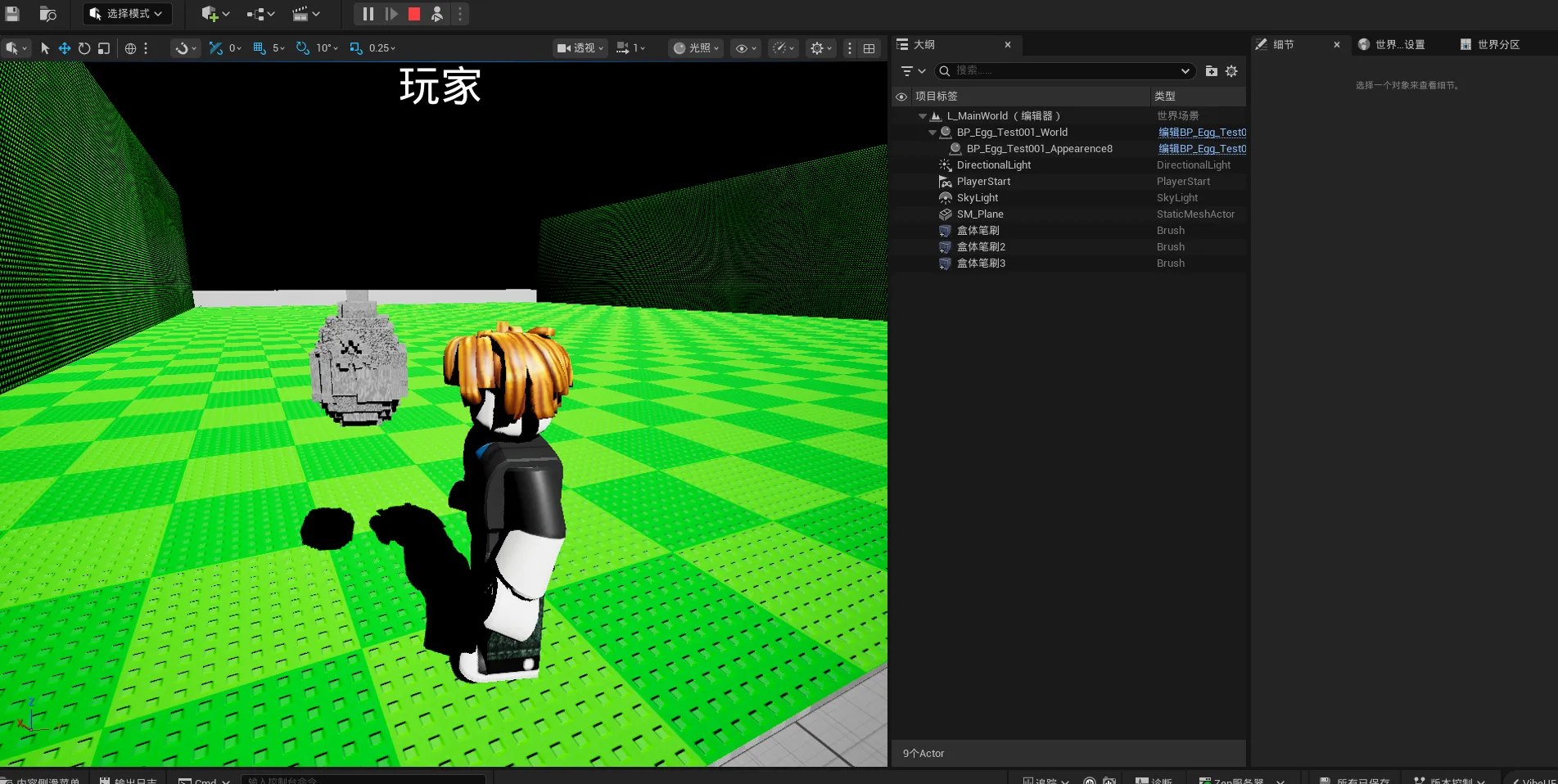Open rotation snap 10° dropdown
Screen dimensions: 1558x784
point(327,48)
